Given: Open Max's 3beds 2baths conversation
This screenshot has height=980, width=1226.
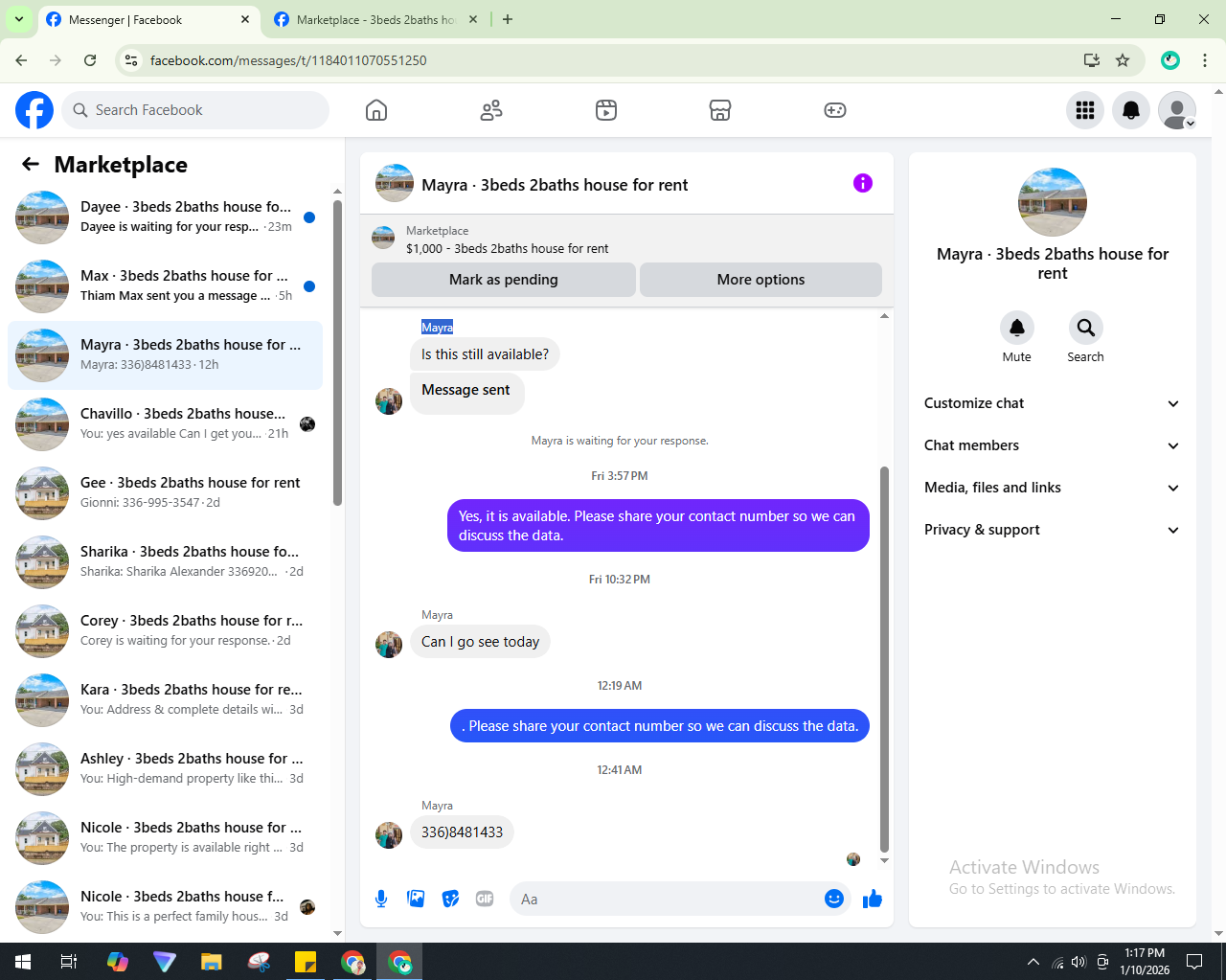Looking at the screenshot, I should pos(165,286).
